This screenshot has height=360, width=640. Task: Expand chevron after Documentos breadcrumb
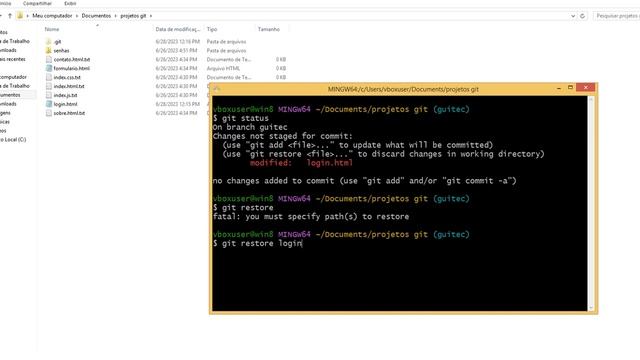[116, 16]
